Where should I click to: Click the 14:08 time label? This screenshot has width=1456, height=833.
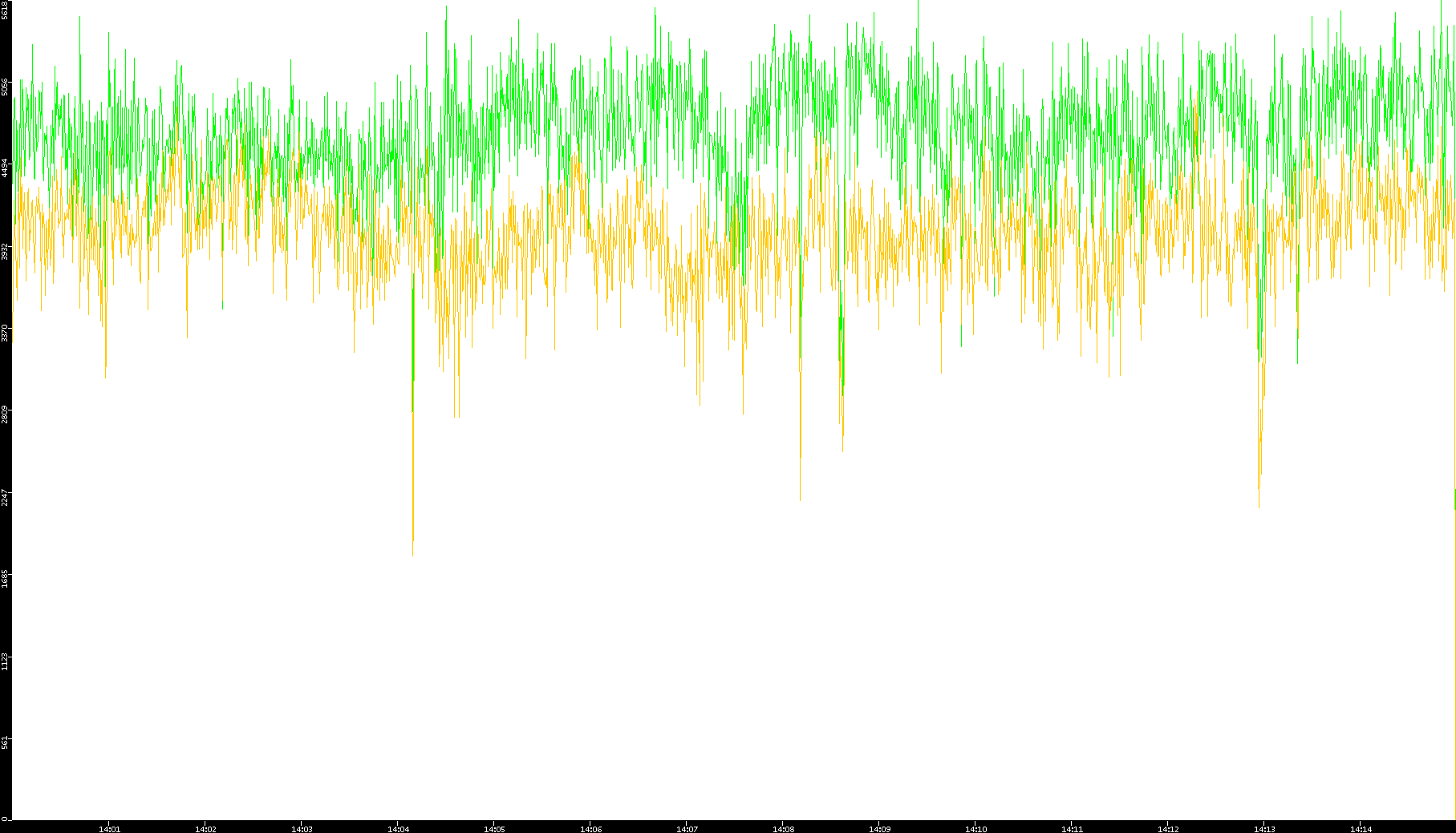click(x=783, y=829)
